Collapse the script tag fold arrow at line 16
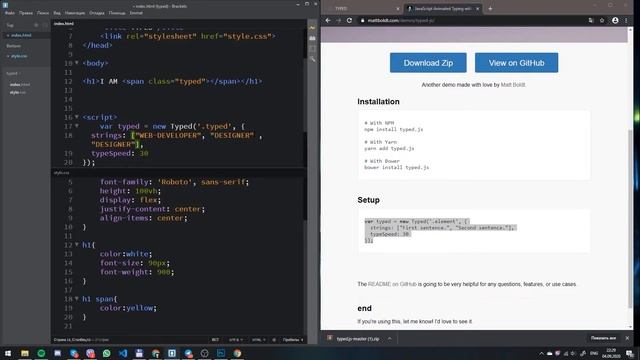The image size is (640, 360). point(77,117)
